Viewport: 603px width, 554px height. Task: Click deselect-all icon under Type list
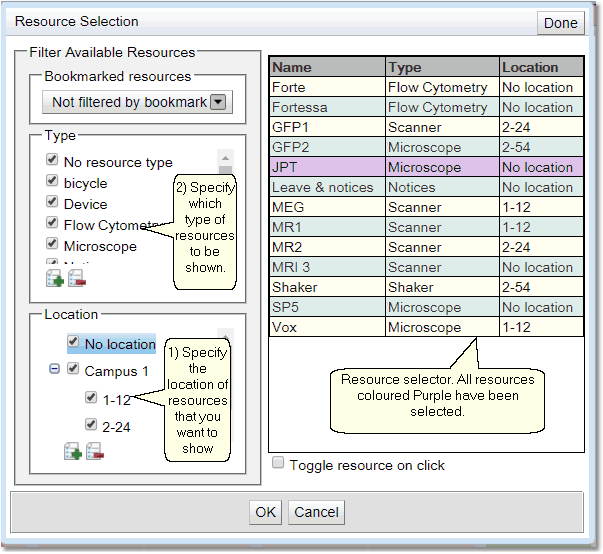coord(76,277)
